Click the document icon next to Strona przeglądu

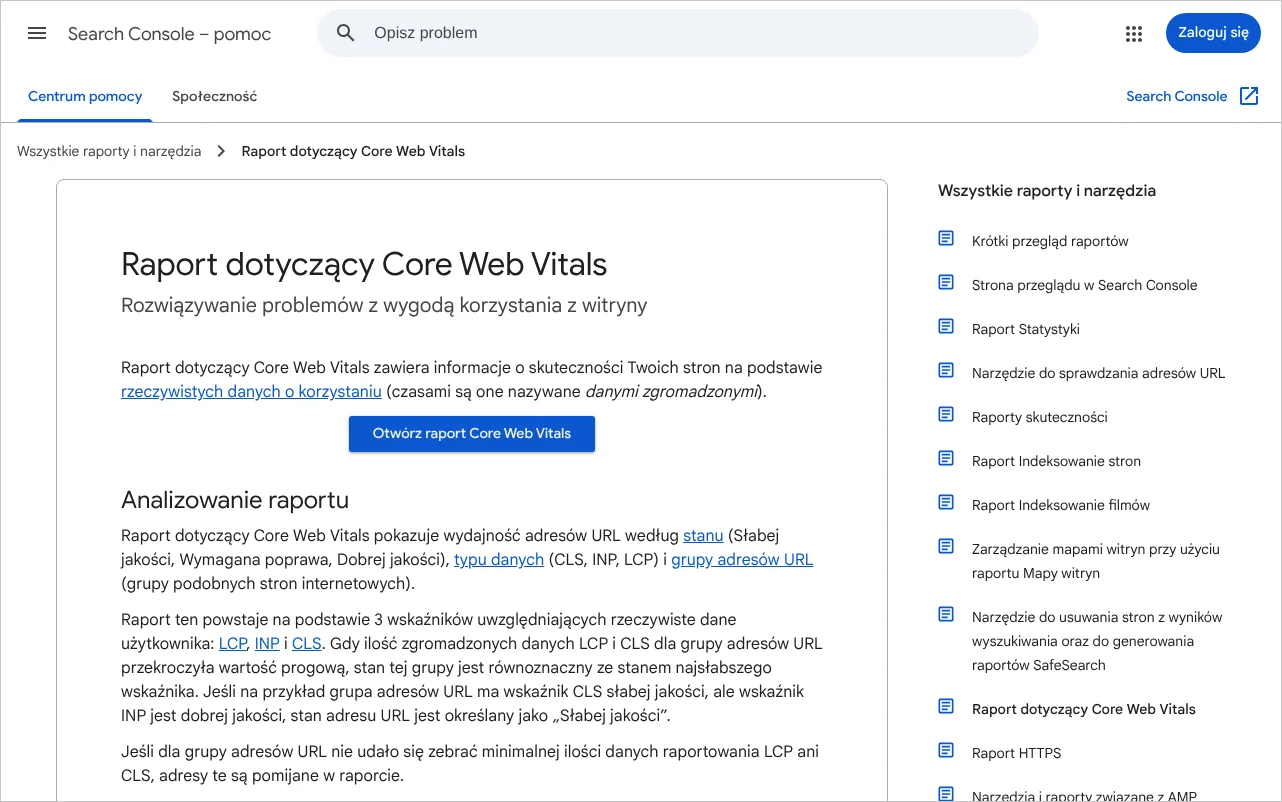pyautogui.click(x=946, y=282)
